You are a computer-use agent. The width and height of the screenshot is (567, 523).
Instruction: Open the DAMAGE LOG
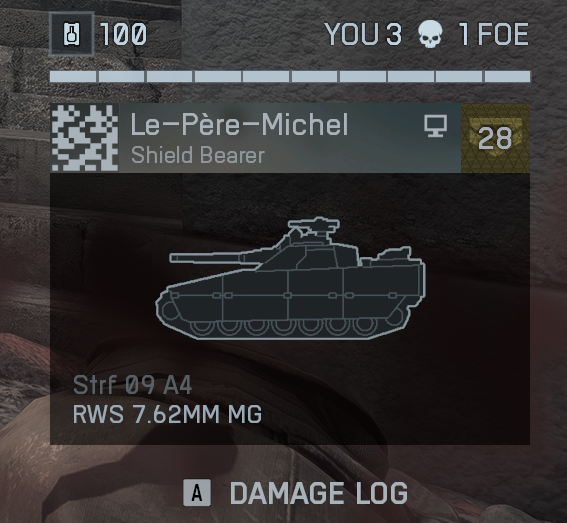pyautogui.click(x=319, y=493)
